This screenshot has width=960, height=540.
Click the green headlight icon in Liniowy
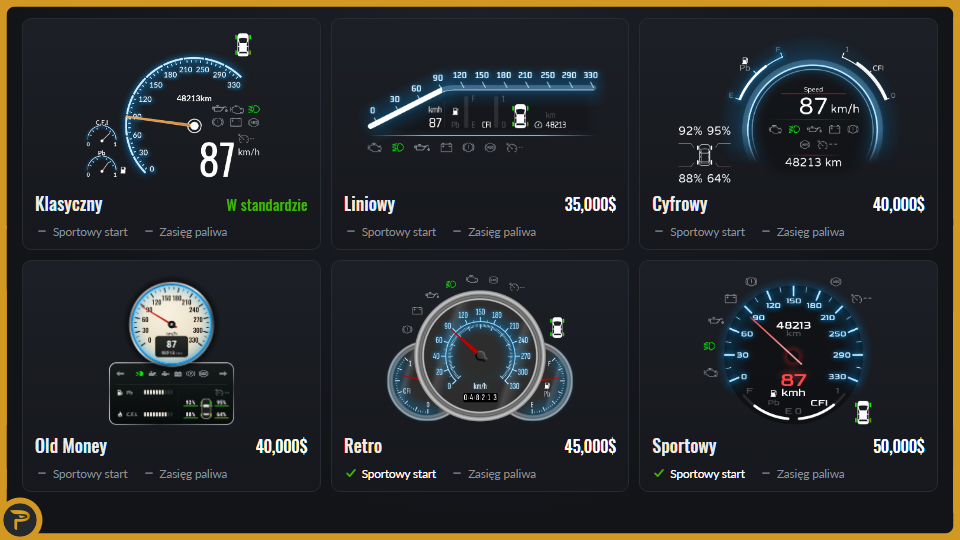(x=397, y=148)
